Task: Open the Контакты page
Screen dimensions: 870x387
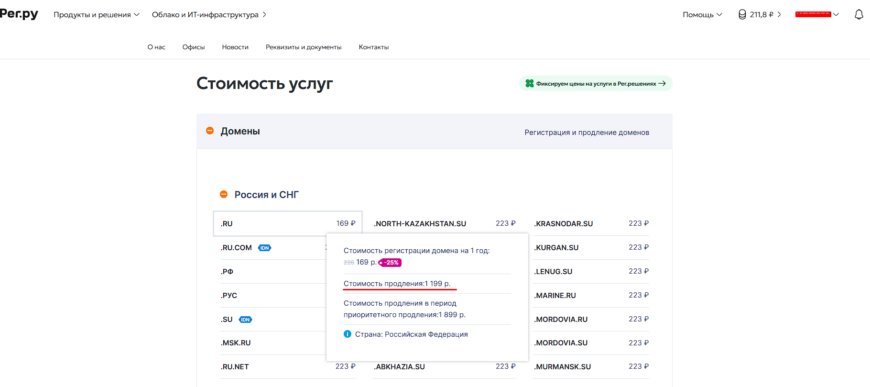Action: 374,47
